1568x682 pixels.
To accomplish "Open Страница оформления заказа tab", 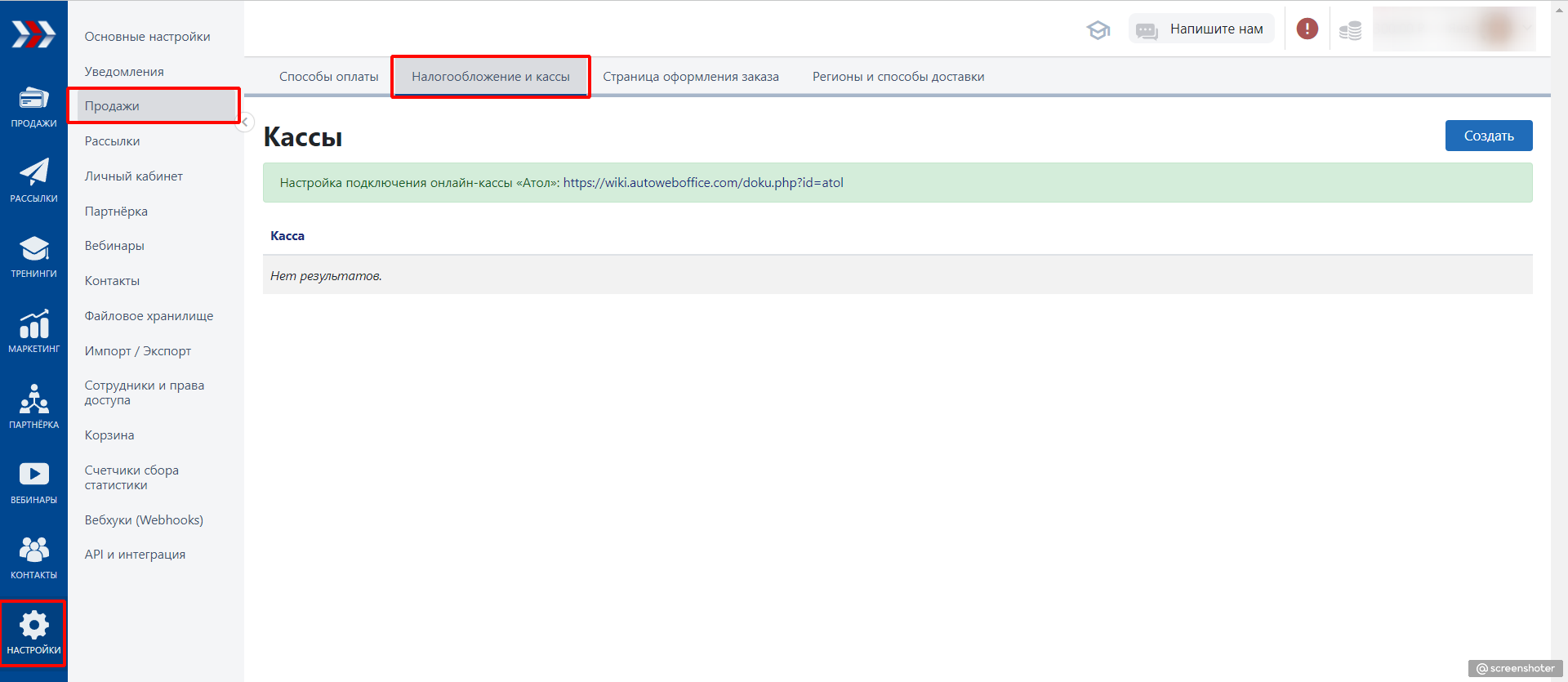I will pos(690,77).
